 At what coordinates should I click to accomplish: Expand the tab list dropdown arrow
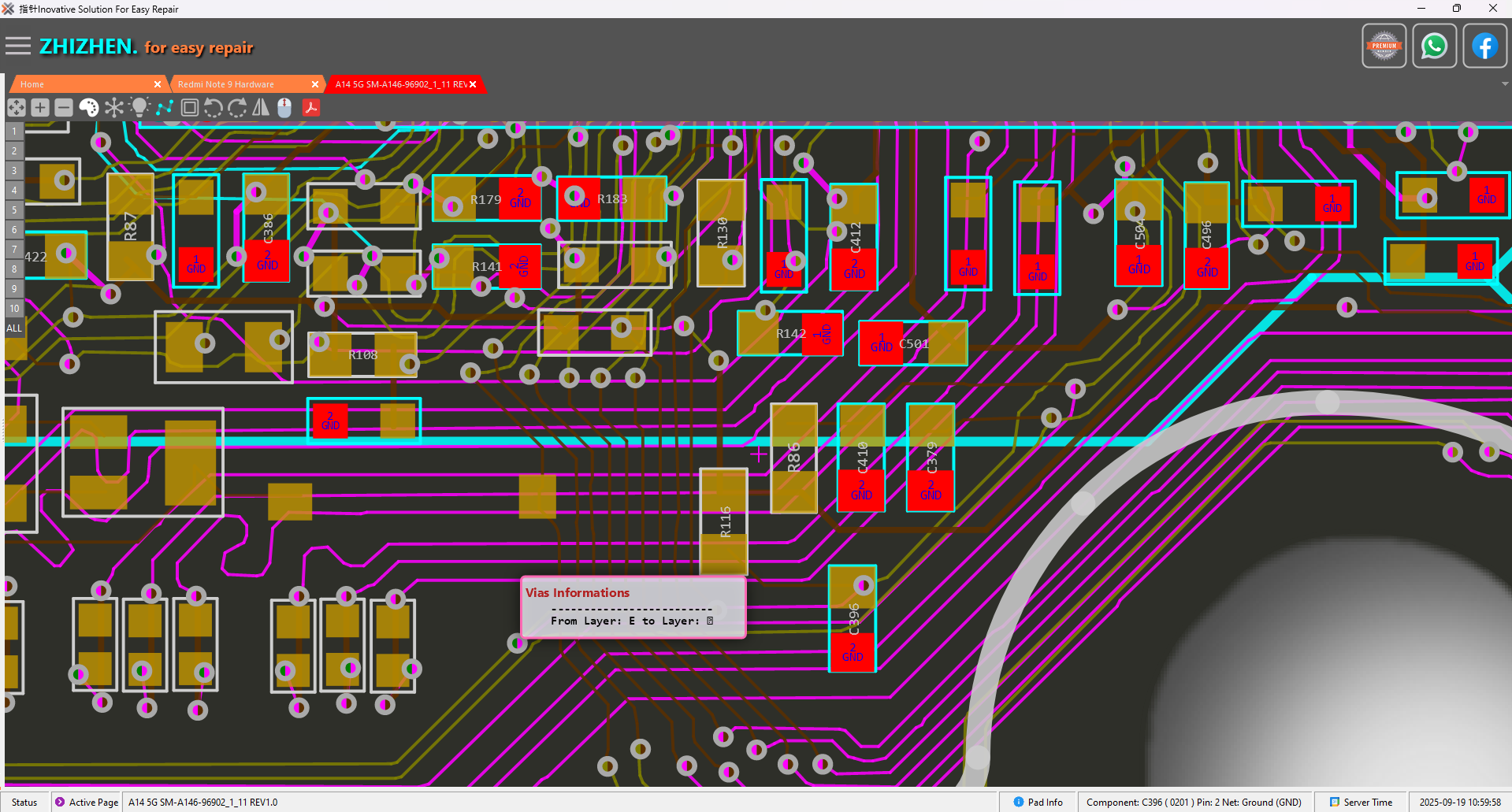point(1505,83)
